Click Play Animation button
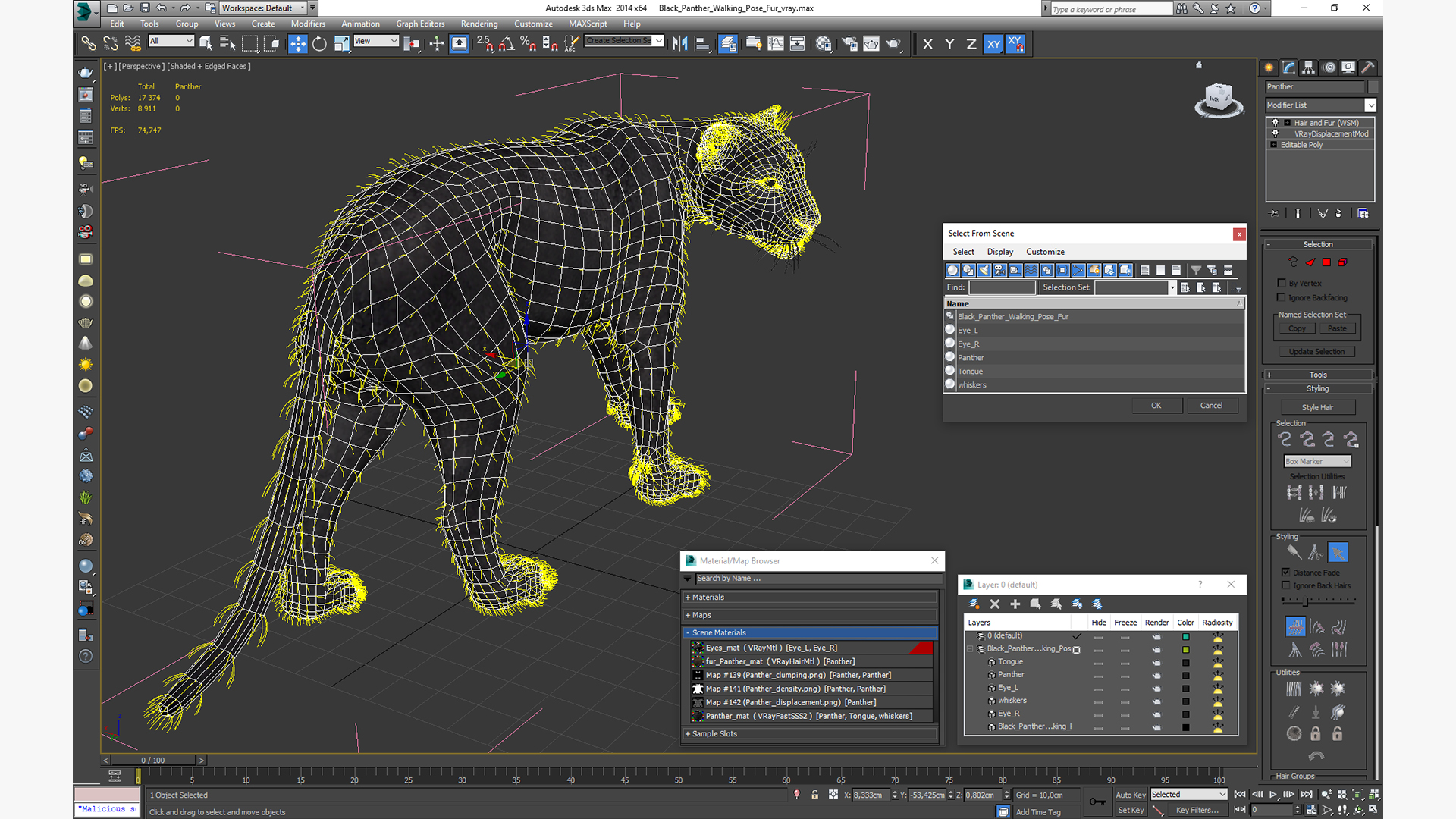The width and height of the screenshot is (1456, 819). [1273, 795]
